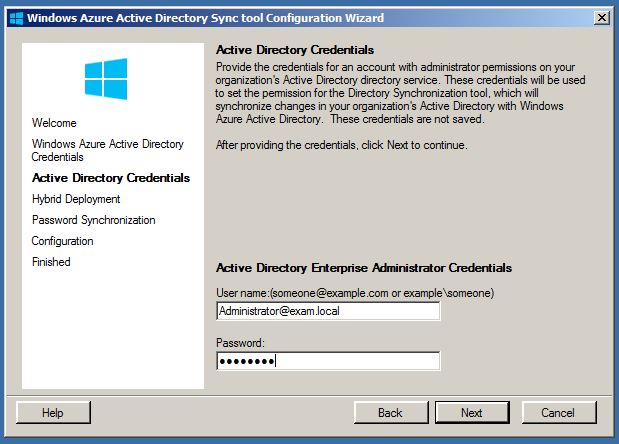Click the Active Directory Enterprise Administrator Credentials heading
Screen dimensions: 619x444
tap(364, 268)
